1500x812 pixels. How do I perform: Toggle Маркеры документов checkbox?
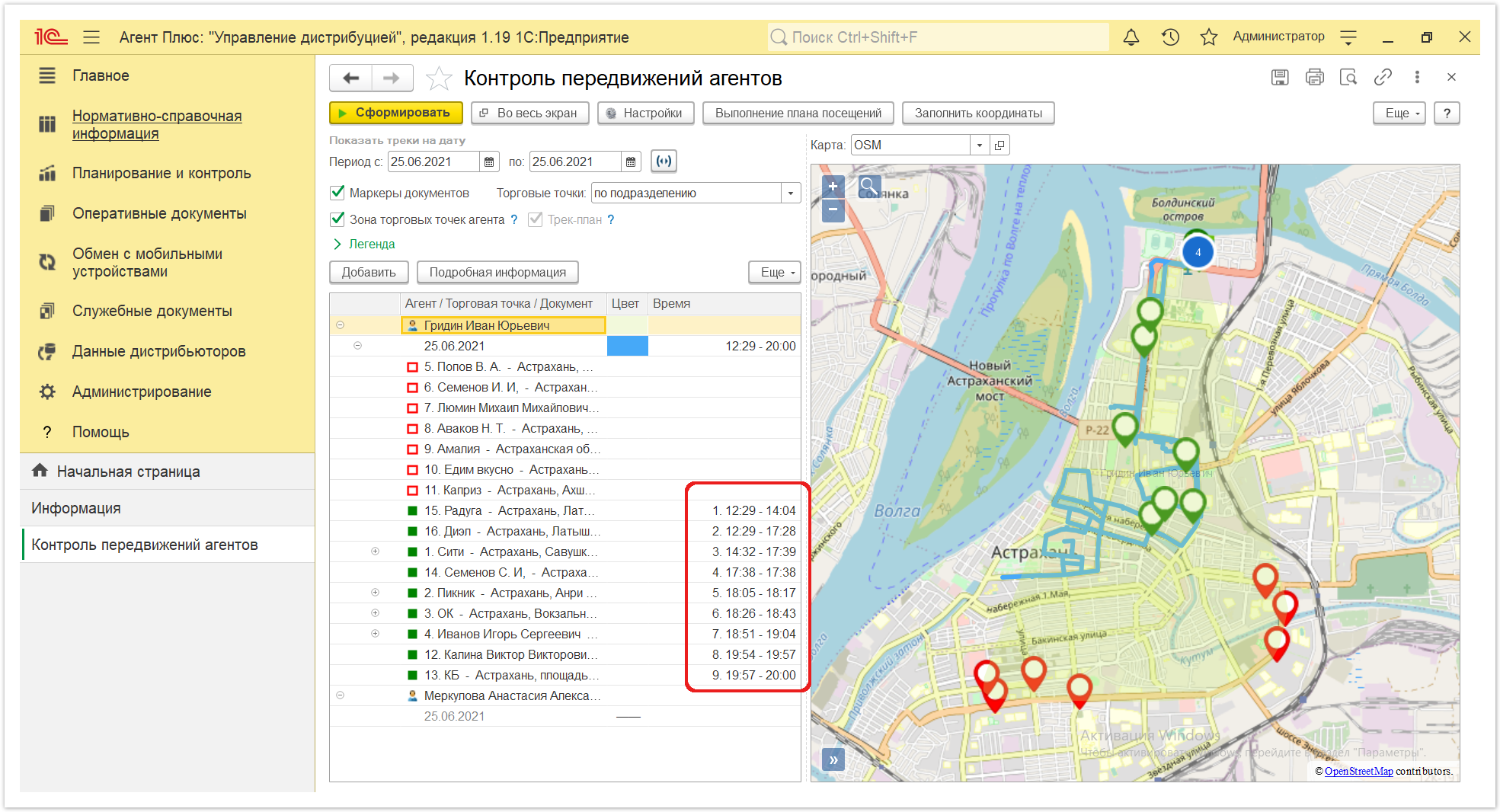point(337,193)
